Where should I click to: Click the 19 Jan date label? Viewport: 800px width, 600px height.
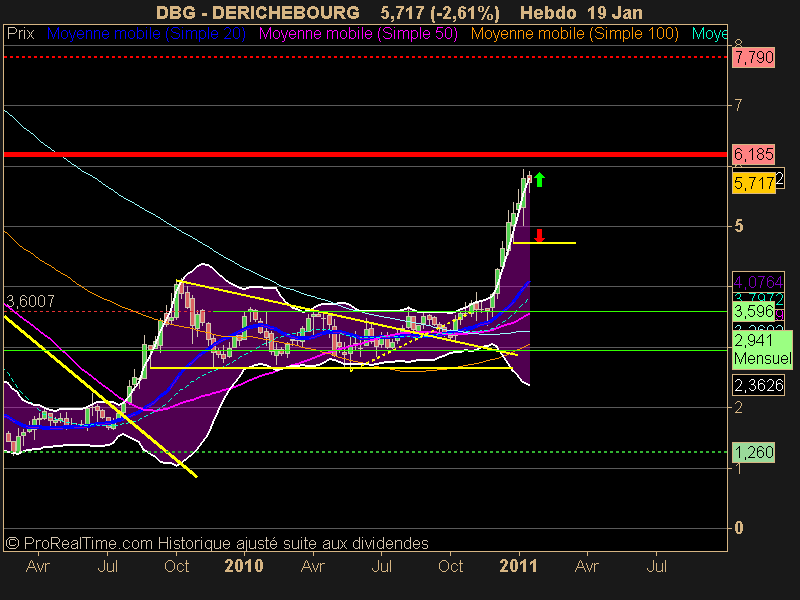point(615,12)
